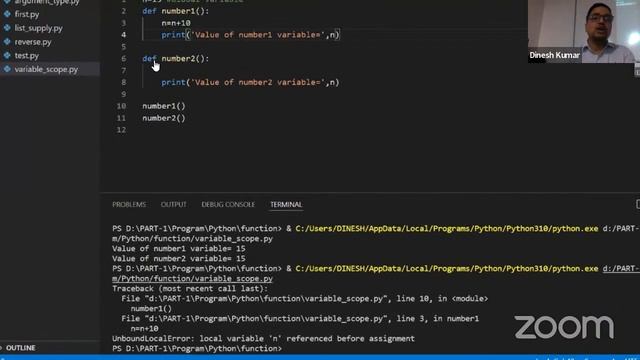The image size is (640, 360).
Task: Click number2() call on line 11
Action: coord(164,118)
